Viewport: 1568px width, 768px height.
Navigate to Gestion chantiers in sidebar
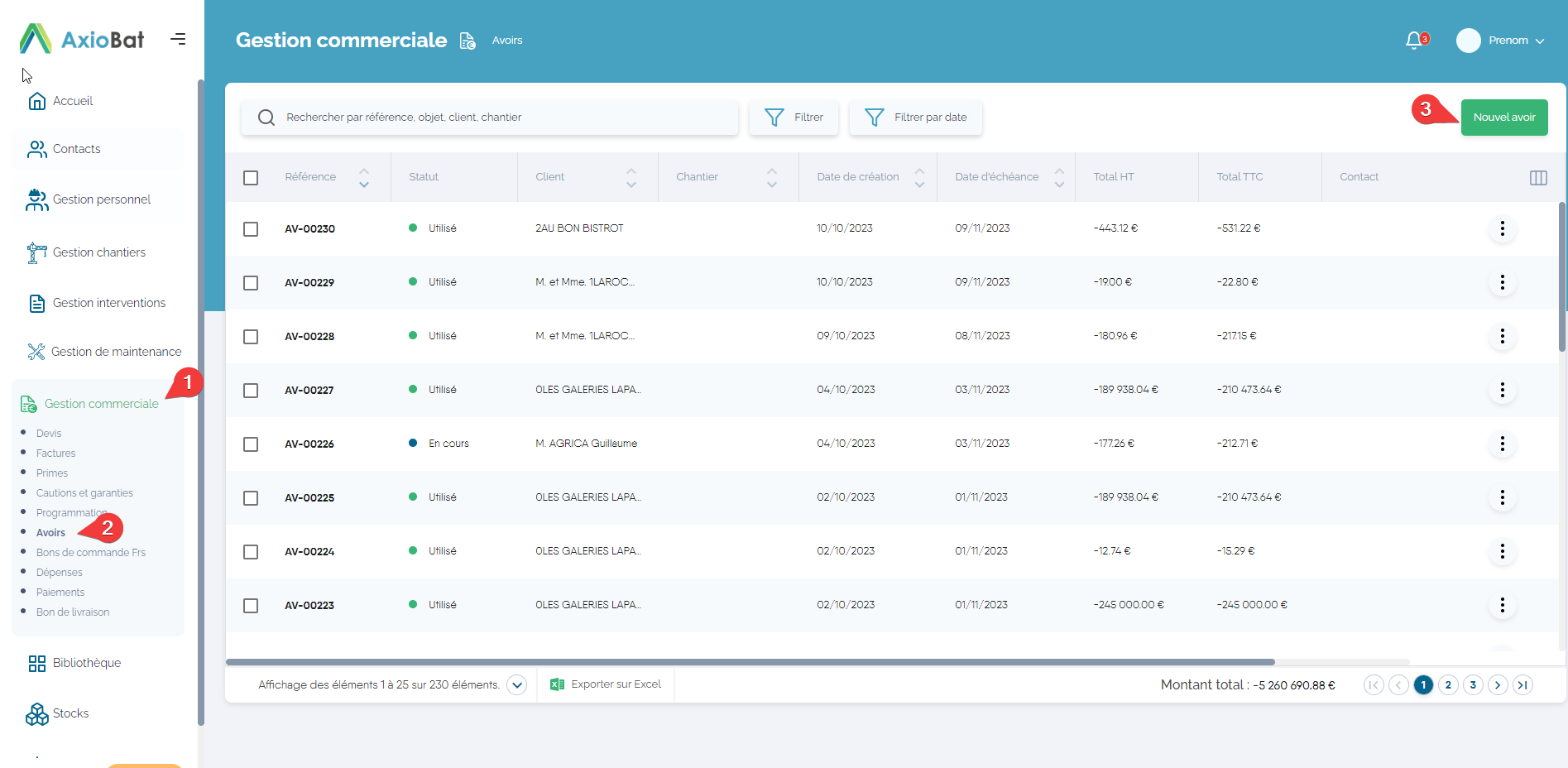[x=98, y=252]
